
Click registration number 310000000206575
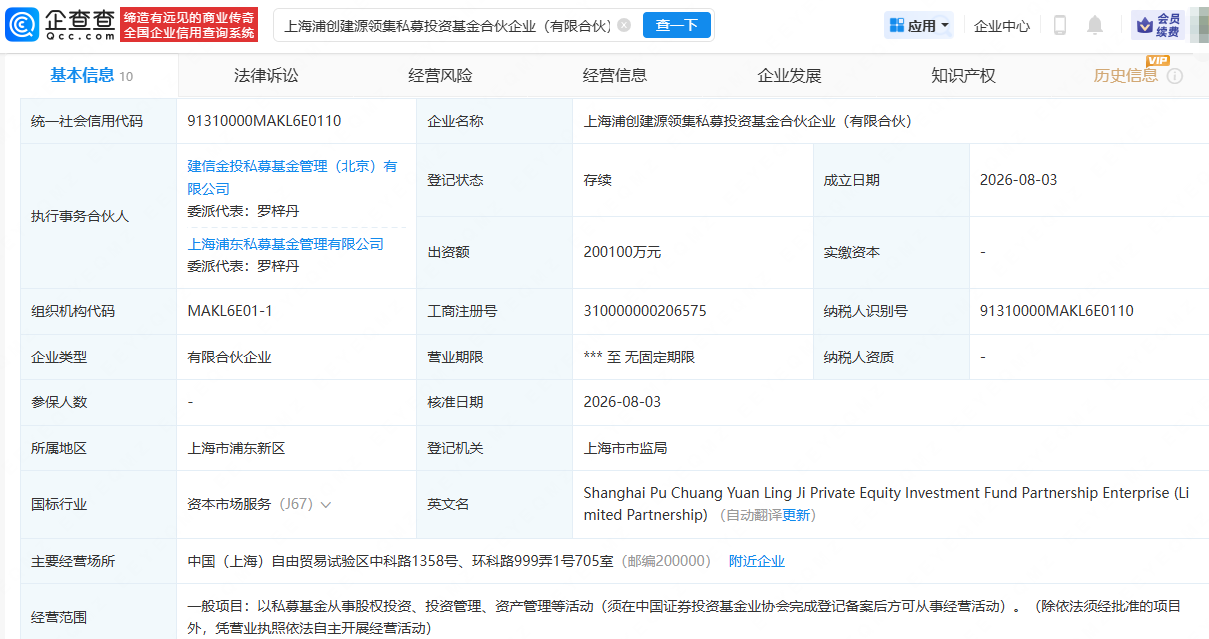click(x=645, y=311)
